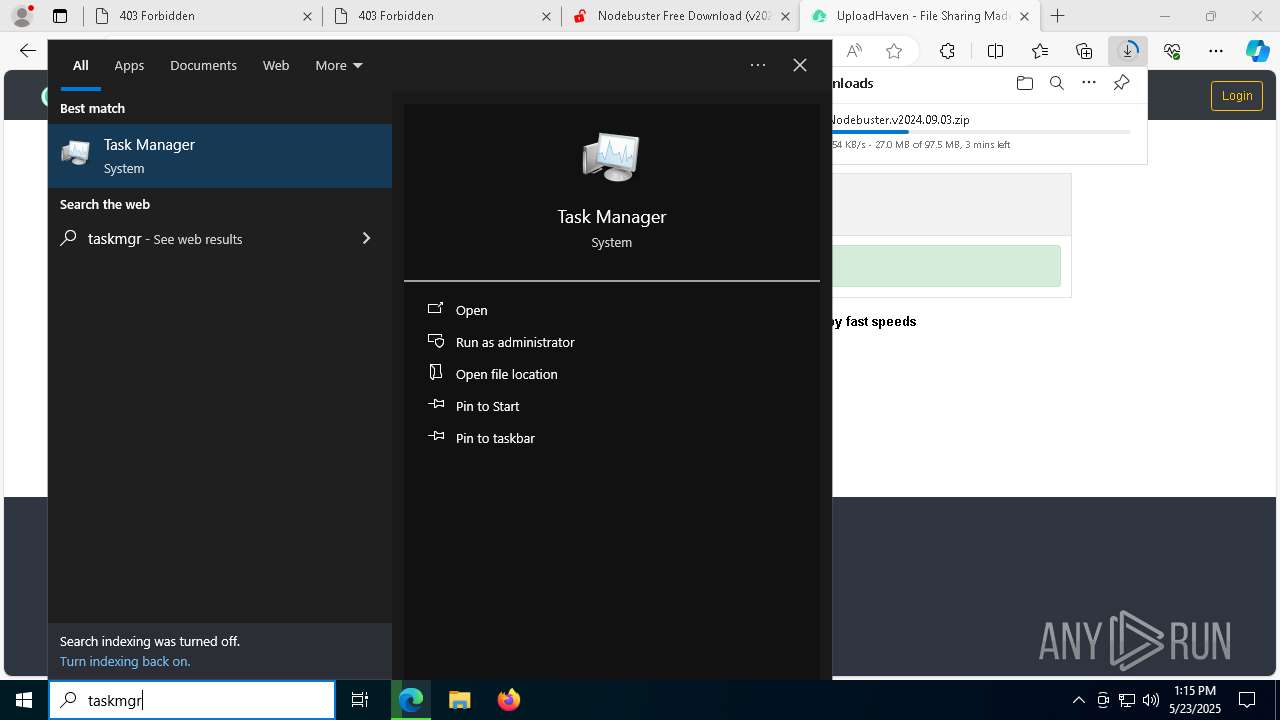Open the volume tray icon

coord(1151,700)
